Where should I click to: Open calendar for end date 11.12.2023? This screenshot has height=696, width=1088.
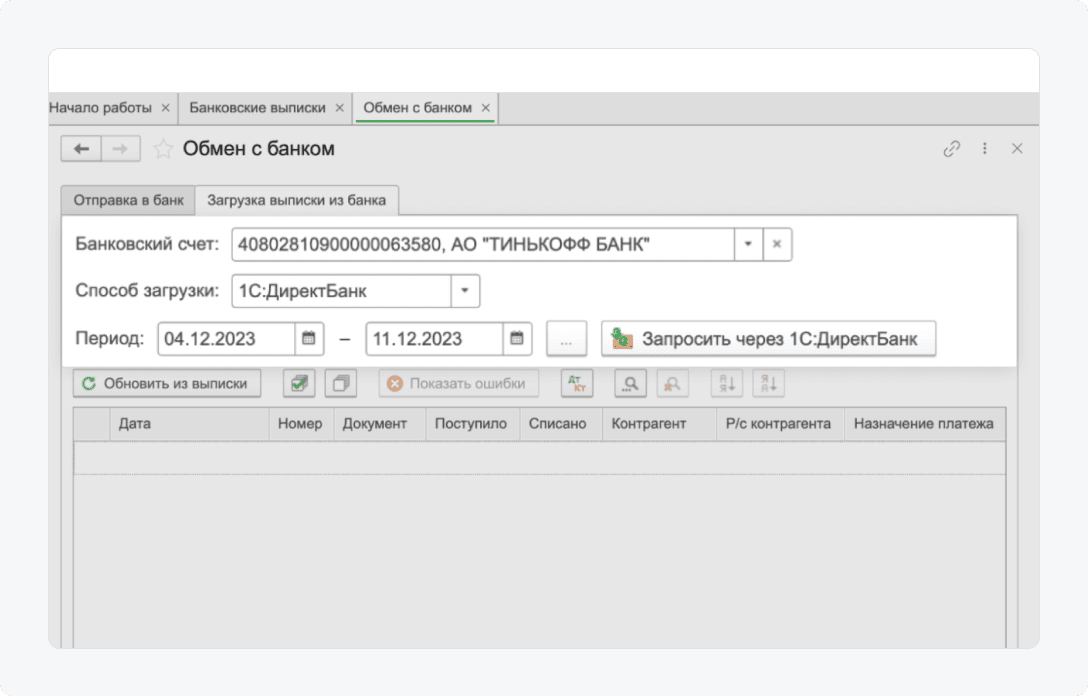point(516,339)
